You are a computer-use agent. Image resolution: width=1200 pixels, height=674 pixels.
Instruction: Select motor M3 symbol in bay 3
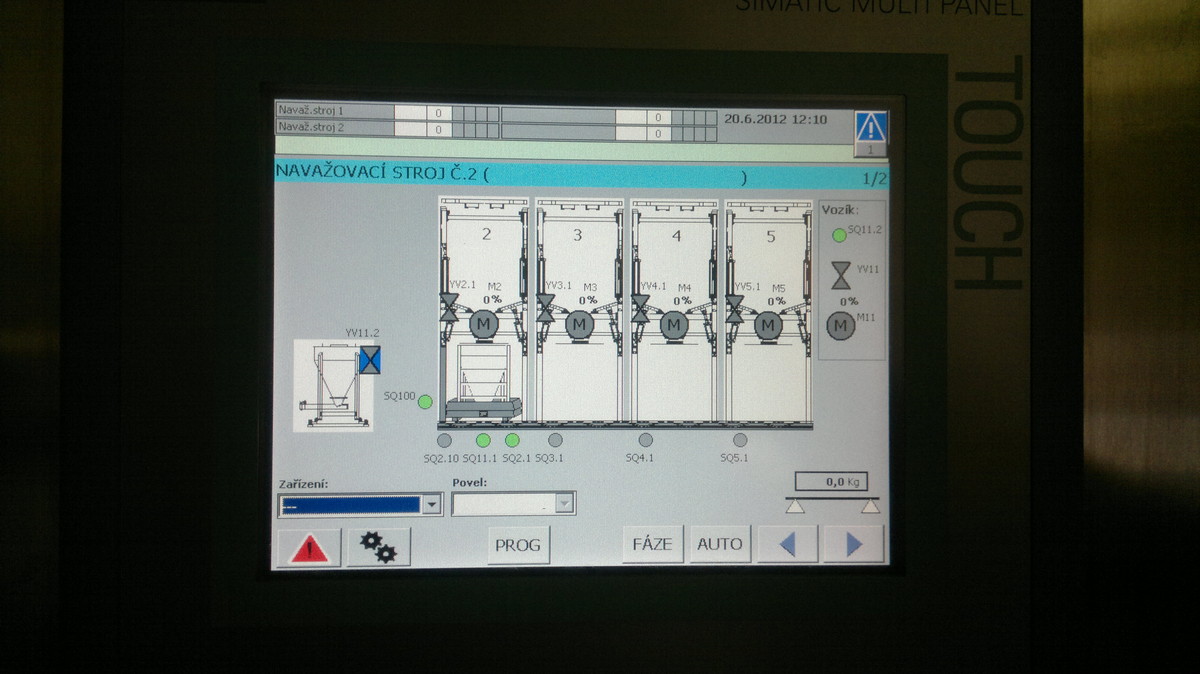coord(579,325)
